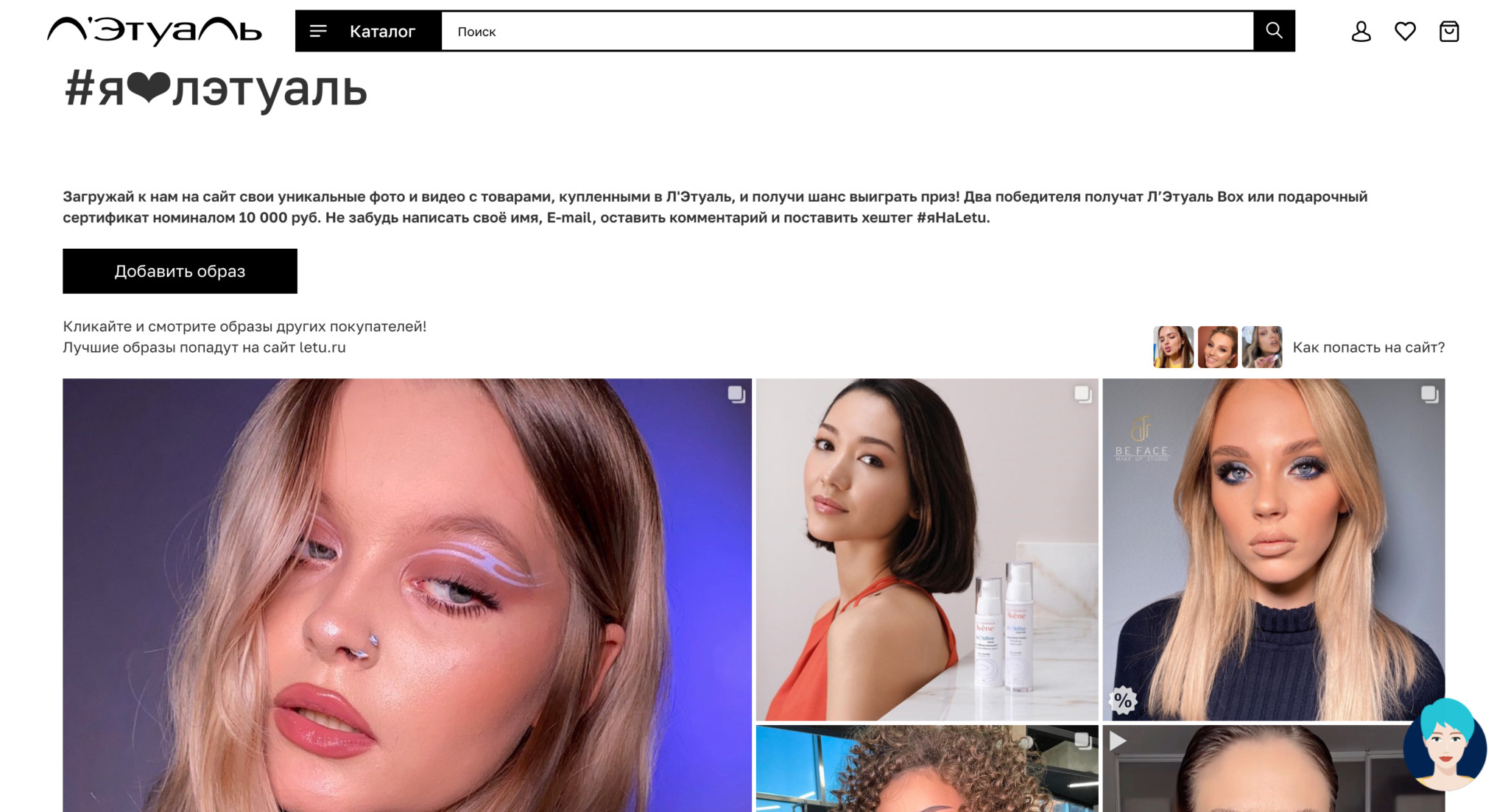Open the curly hair photo
1508x812 pixels.
pos(927,769)
